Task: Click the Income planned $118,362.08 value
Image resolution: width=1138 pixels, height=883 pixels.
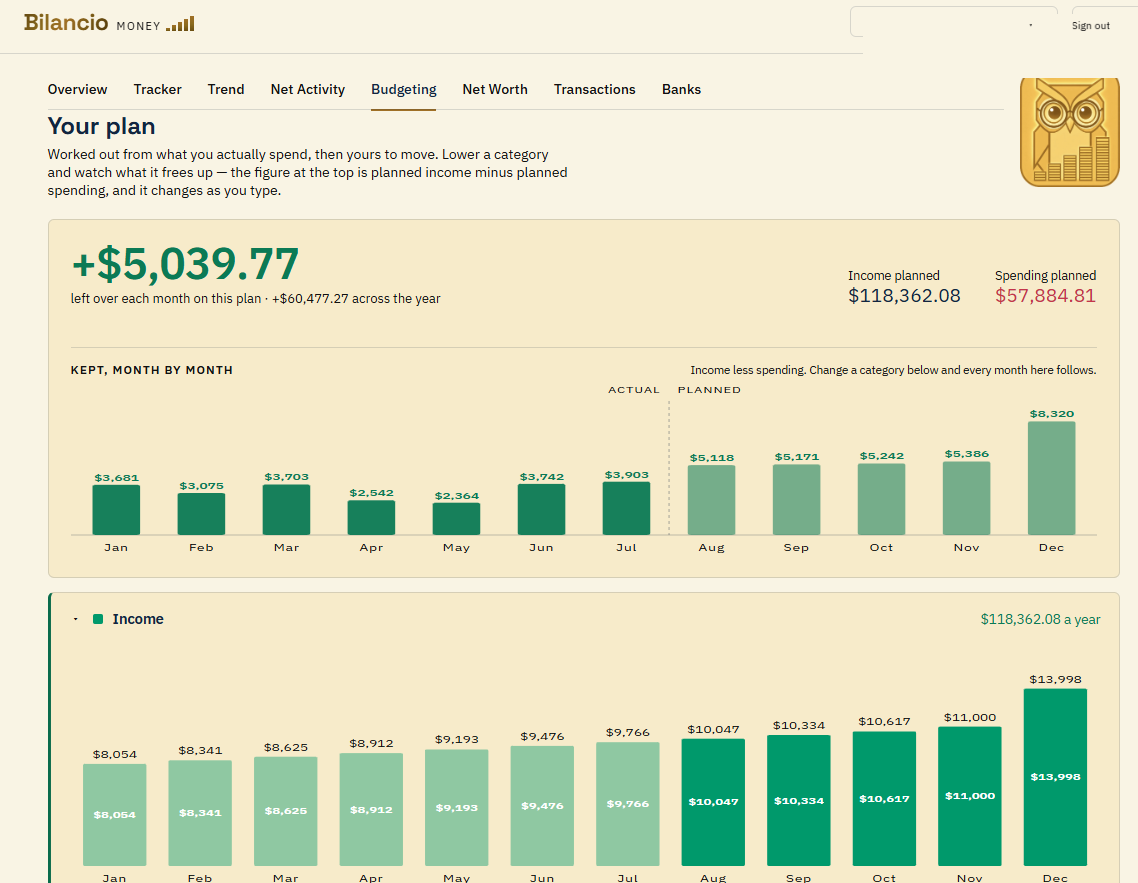Action: 904,295
